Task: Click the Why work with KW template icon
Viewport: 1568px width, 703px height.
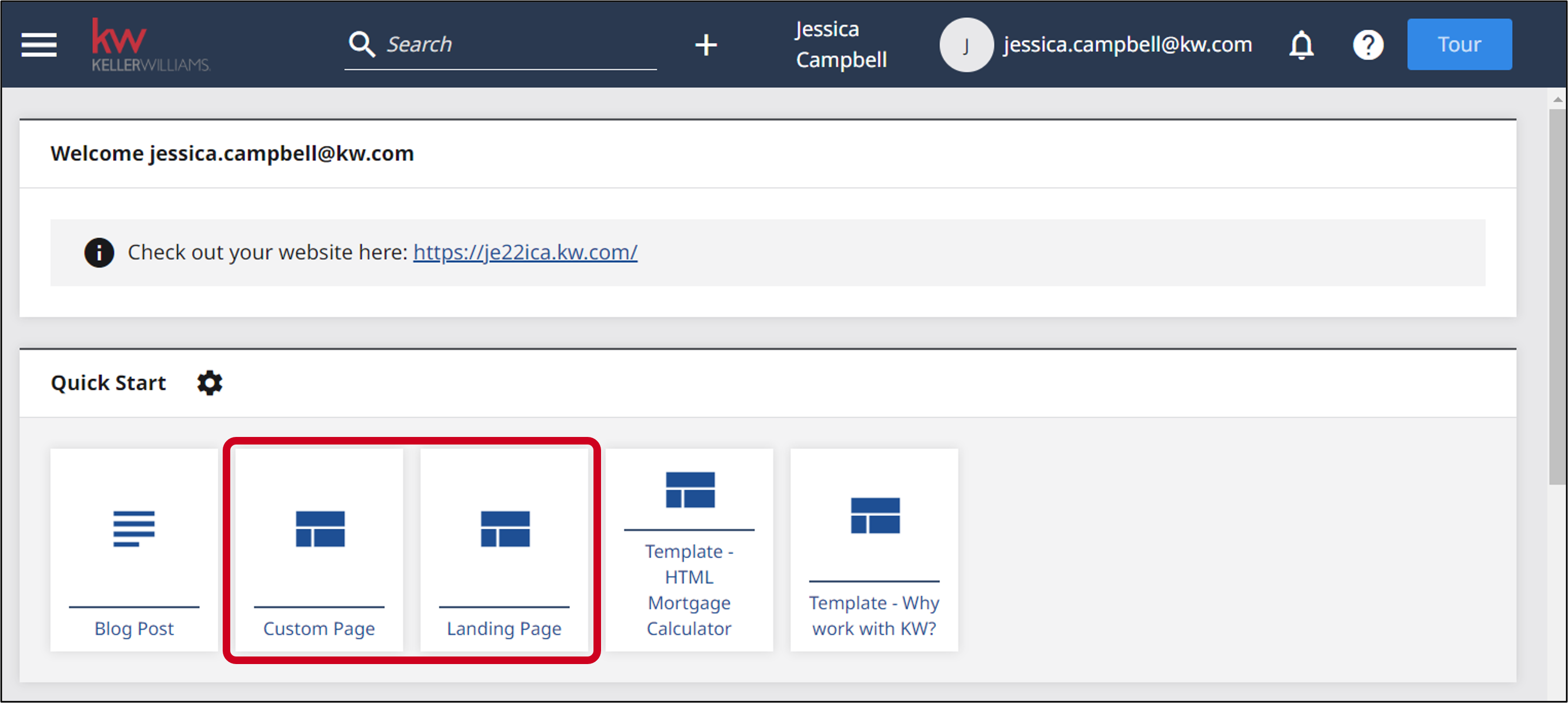Action: coord(875,515)
